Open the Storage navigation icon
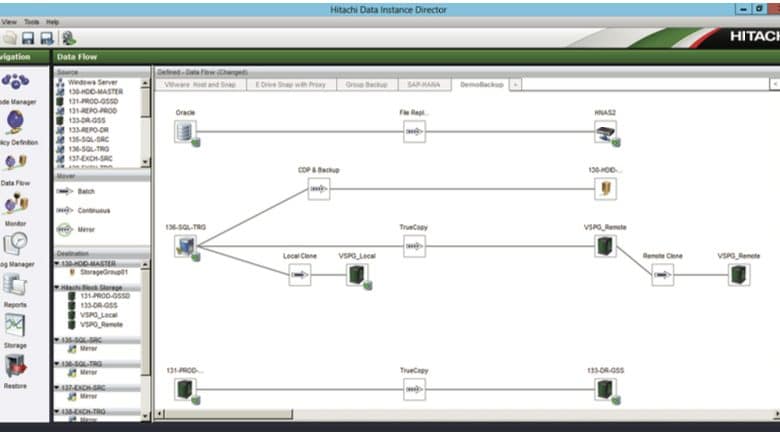 (15, 326)
